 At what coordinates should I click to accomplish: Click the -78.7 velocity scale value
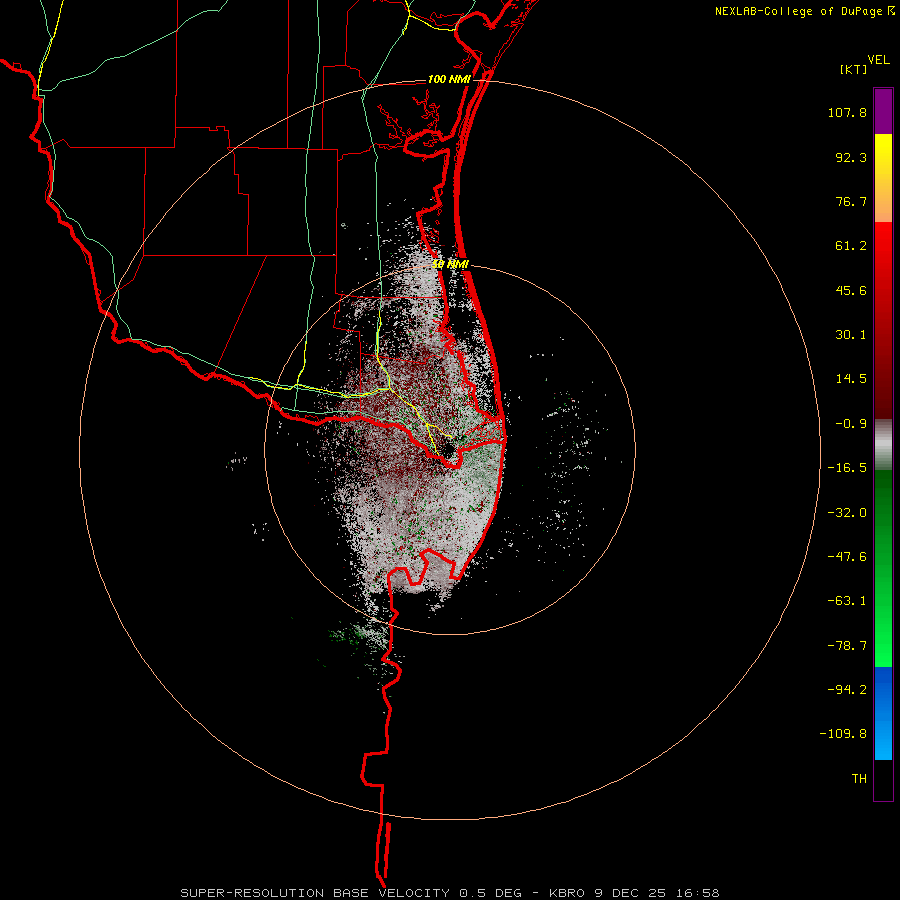[847, 646]
